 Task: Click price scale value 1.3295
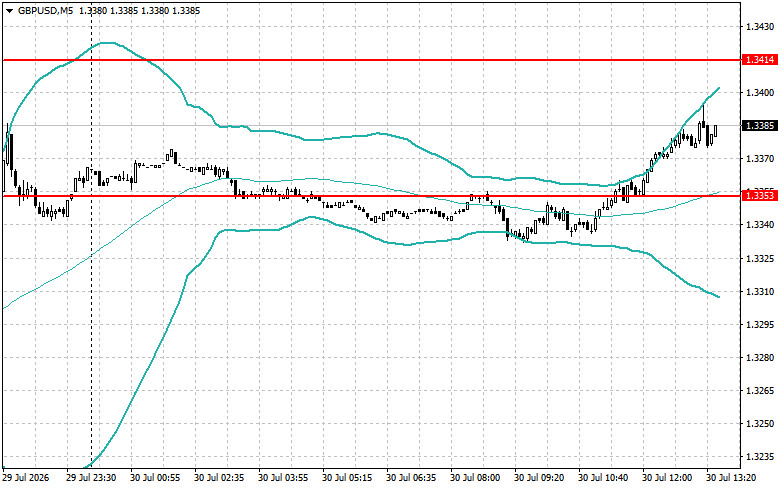(760, 325)
